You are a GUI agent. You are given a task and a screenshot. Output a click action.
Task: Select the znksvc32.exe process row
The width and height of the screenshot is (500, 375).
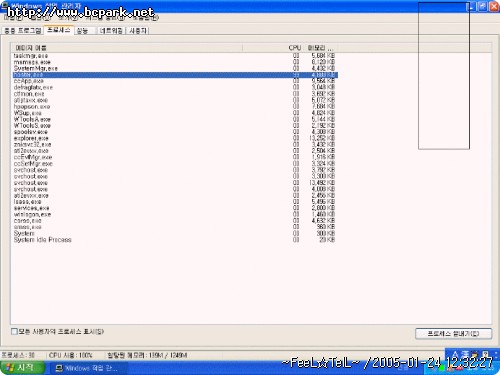pyautogui.click(x=175, y=145)
